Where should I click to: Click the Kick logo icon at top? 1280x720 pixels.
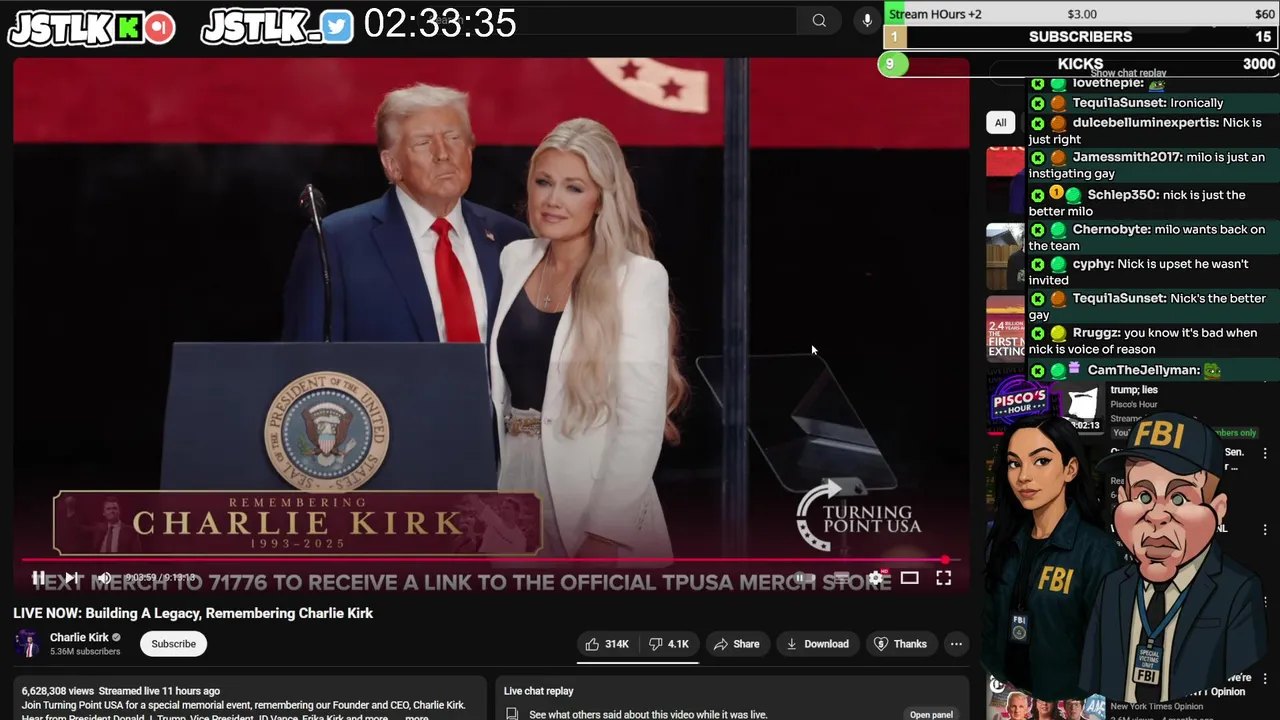tap(130, 28)
